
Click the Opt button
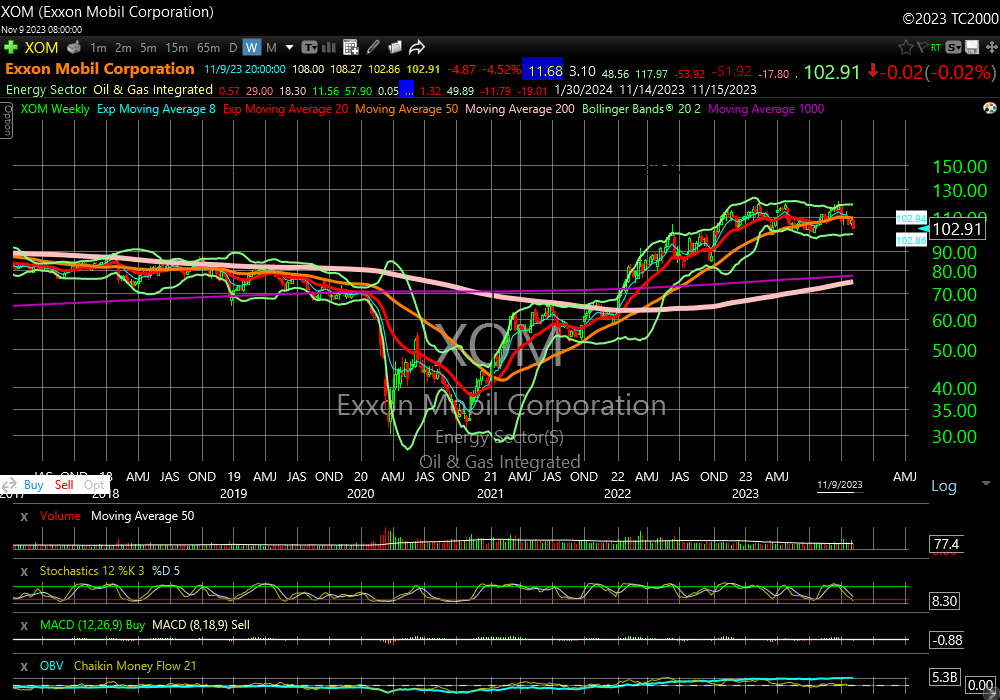click(x=94, y=485)
